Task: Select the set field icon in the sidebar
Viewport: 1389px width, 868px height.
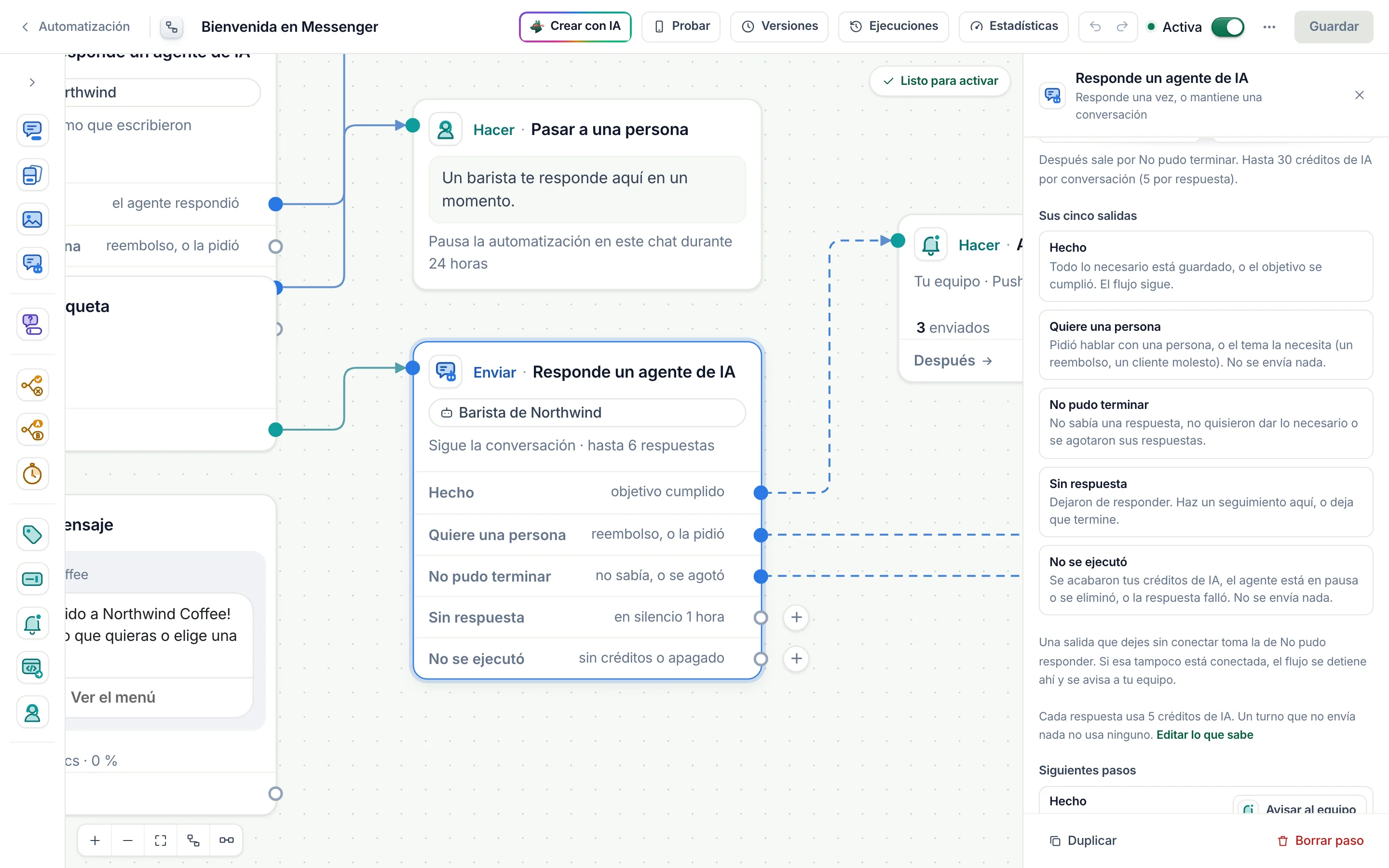Action: [x=33, y=579]
